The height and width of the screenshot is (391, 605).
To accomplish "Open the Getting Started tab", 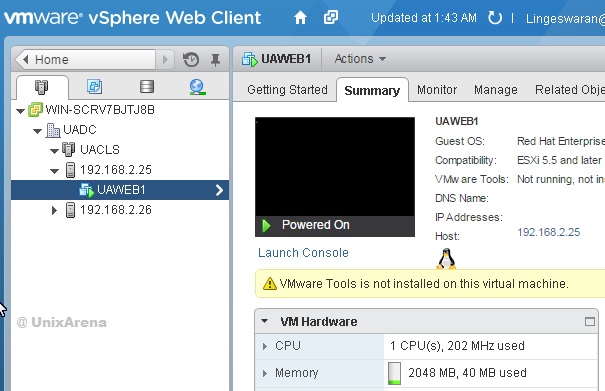I will 287,90.
